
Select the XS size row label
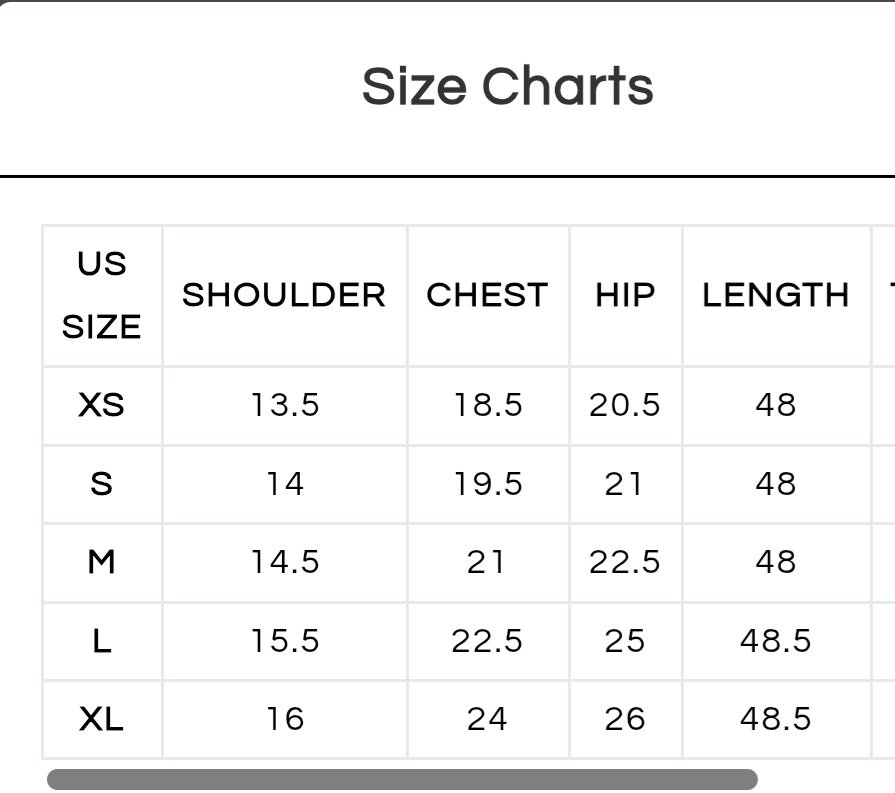click(102, 405)
